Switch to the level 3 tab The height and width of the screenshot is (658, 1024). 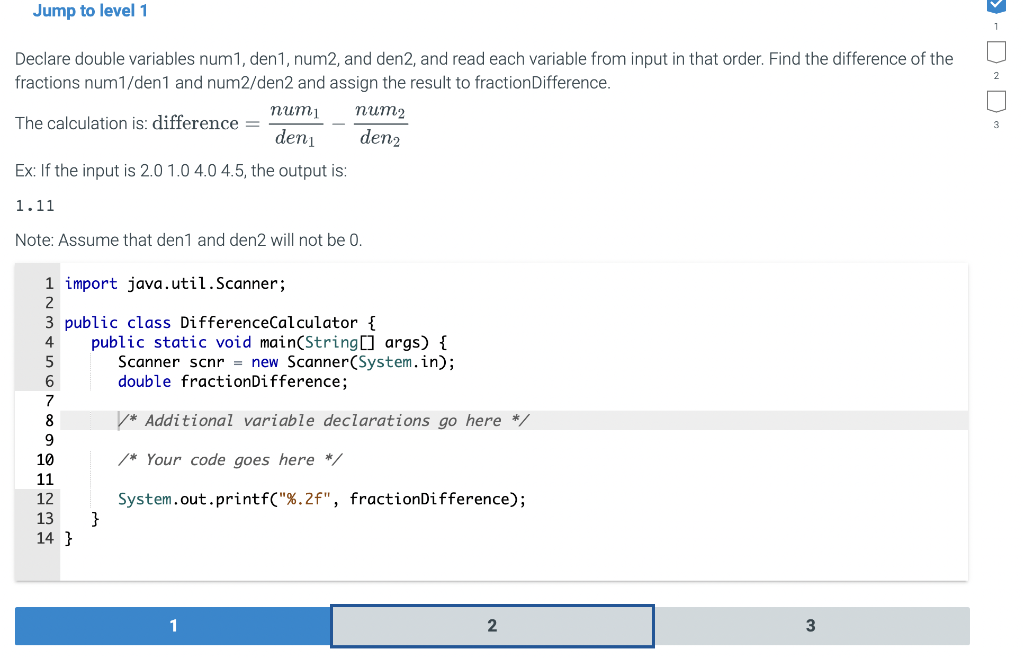point(810,625)
